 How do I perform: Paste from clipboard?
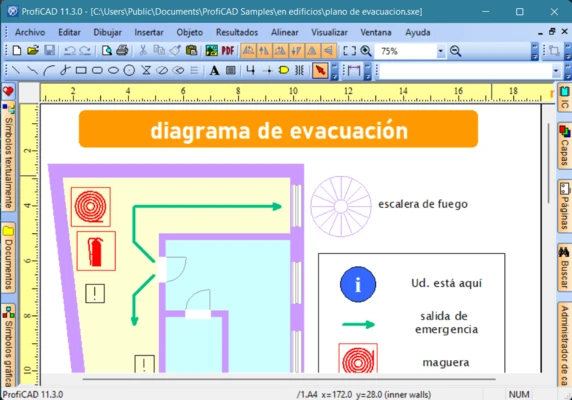191,50
